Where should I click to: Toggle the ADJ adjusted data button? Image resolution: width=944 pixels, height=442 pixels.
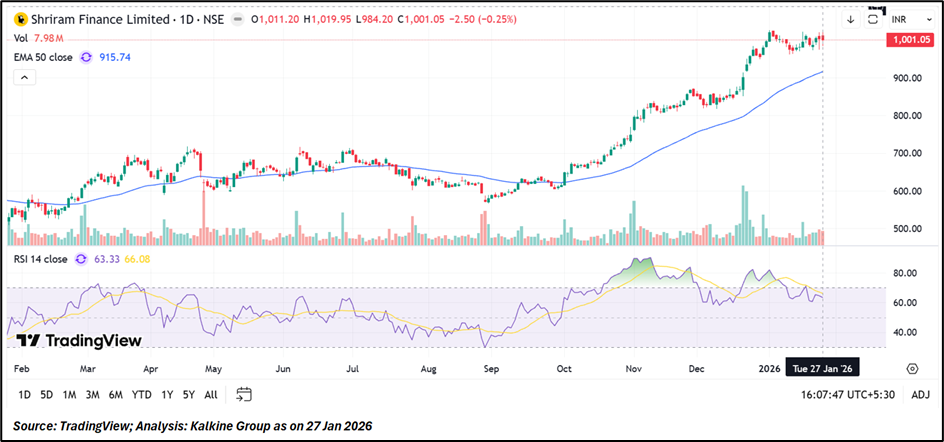(x=920, y=394)
